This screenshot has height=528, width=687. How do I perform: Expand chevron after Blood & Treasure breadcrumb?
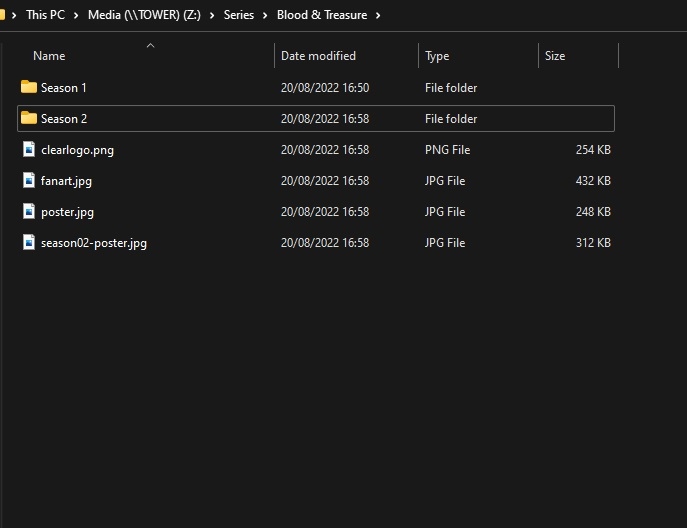[x=377, y=15]
